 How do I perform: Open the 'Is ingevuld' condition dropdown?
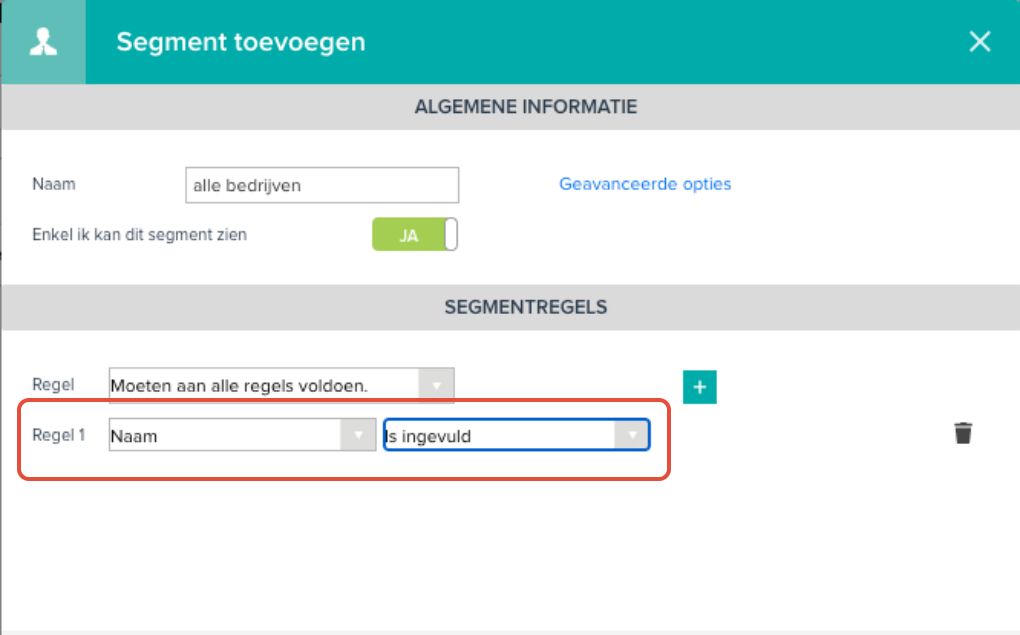517,435
